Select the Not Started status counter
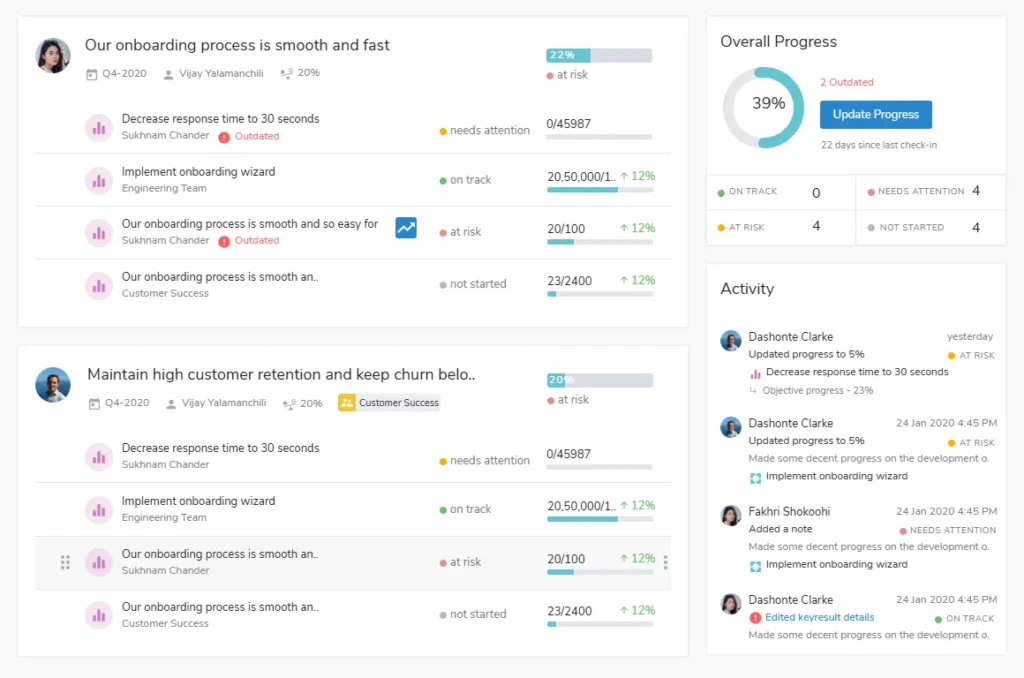 pyautogui.click(x=930, y=227)
